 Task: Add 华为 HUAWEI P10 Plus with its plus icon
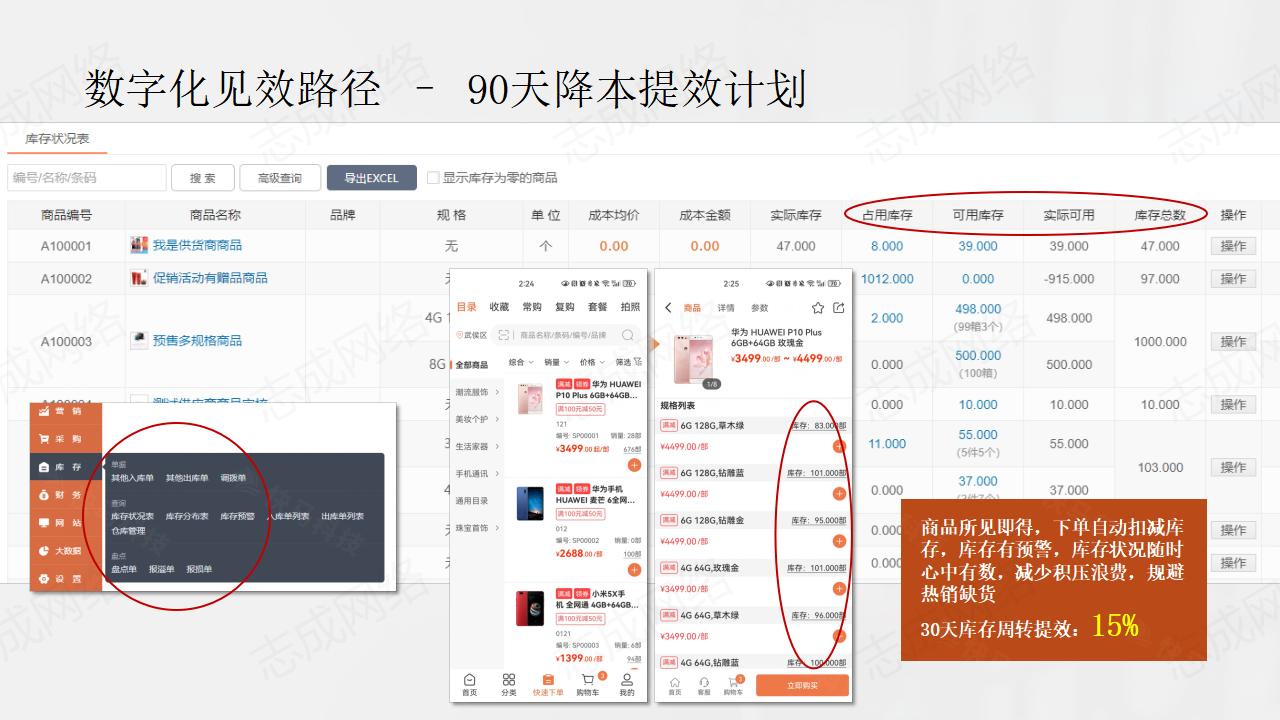pyautogui.click(x=634, y=466)
